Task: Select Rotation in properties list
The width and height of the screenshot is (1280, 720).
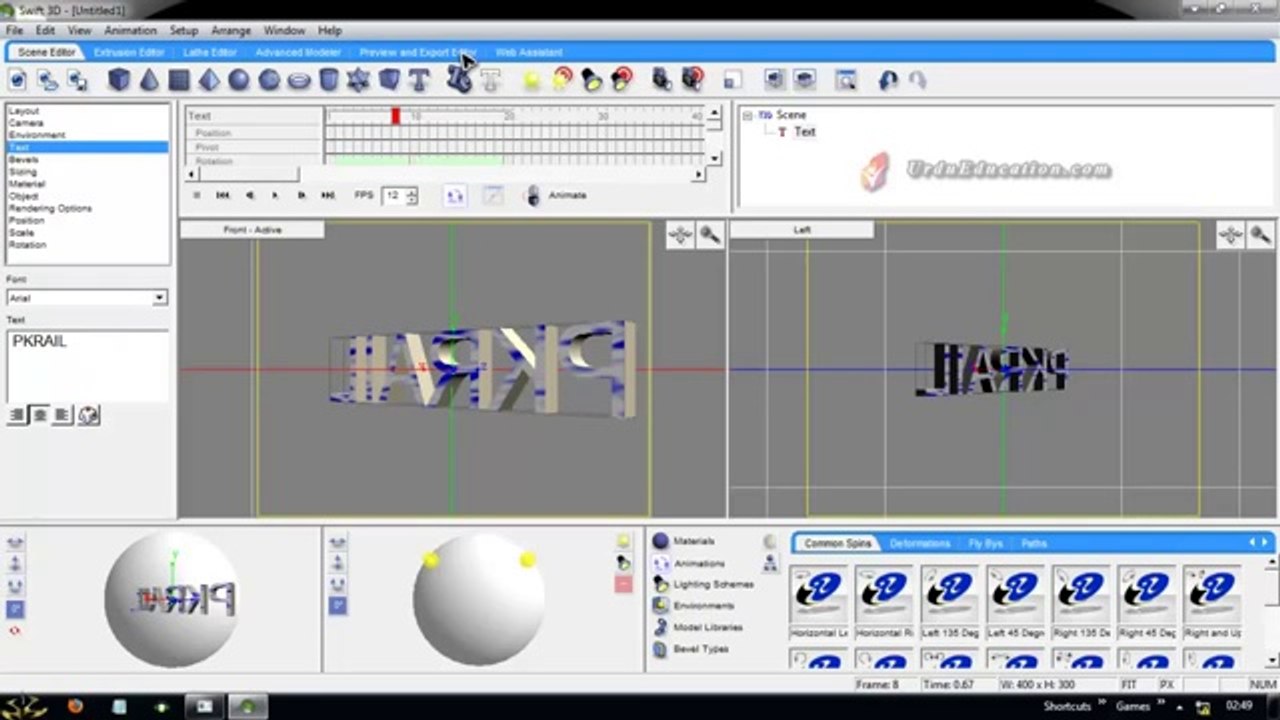Action: pyautogui.click(x=87, y=245)
